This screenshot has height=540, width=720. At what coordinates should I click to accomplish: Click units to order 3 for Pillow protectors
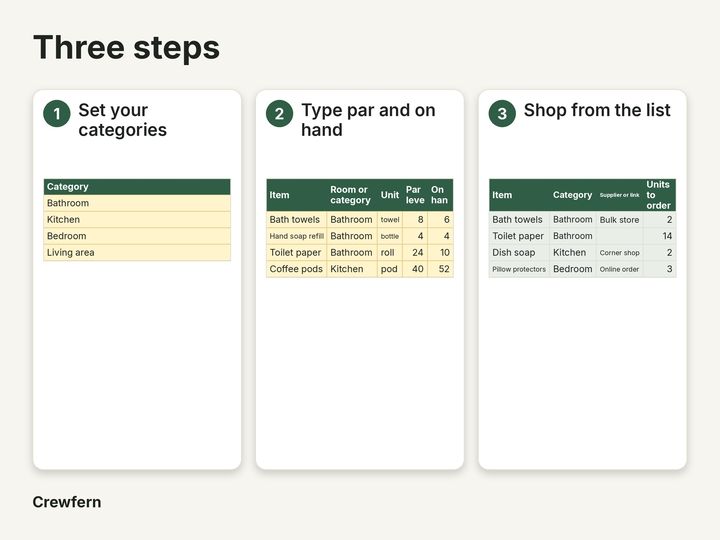pos(659,269)
